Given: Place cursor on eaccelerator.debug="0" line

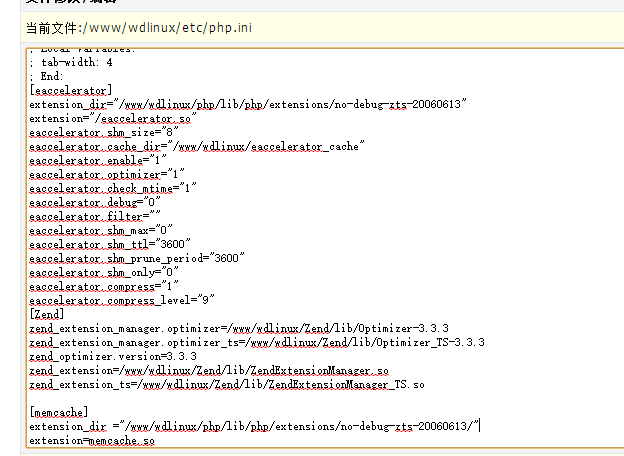Looking at the screenshot, I should [x=95, y=201].
